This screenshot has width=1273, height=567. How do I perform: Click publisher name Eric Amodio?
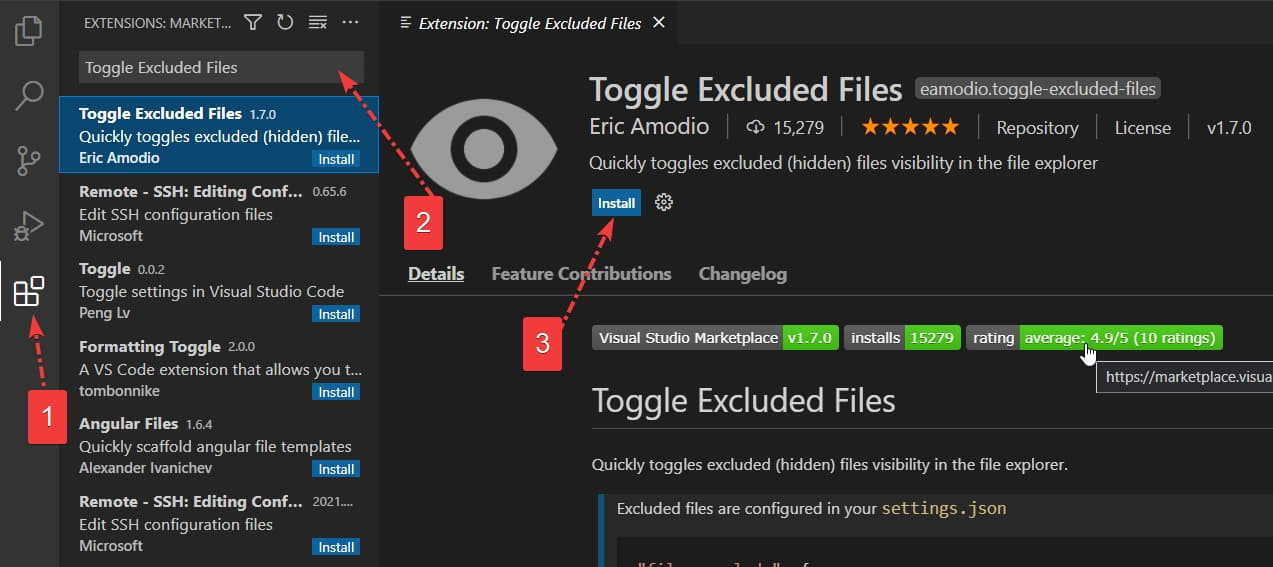coord(649,127)
